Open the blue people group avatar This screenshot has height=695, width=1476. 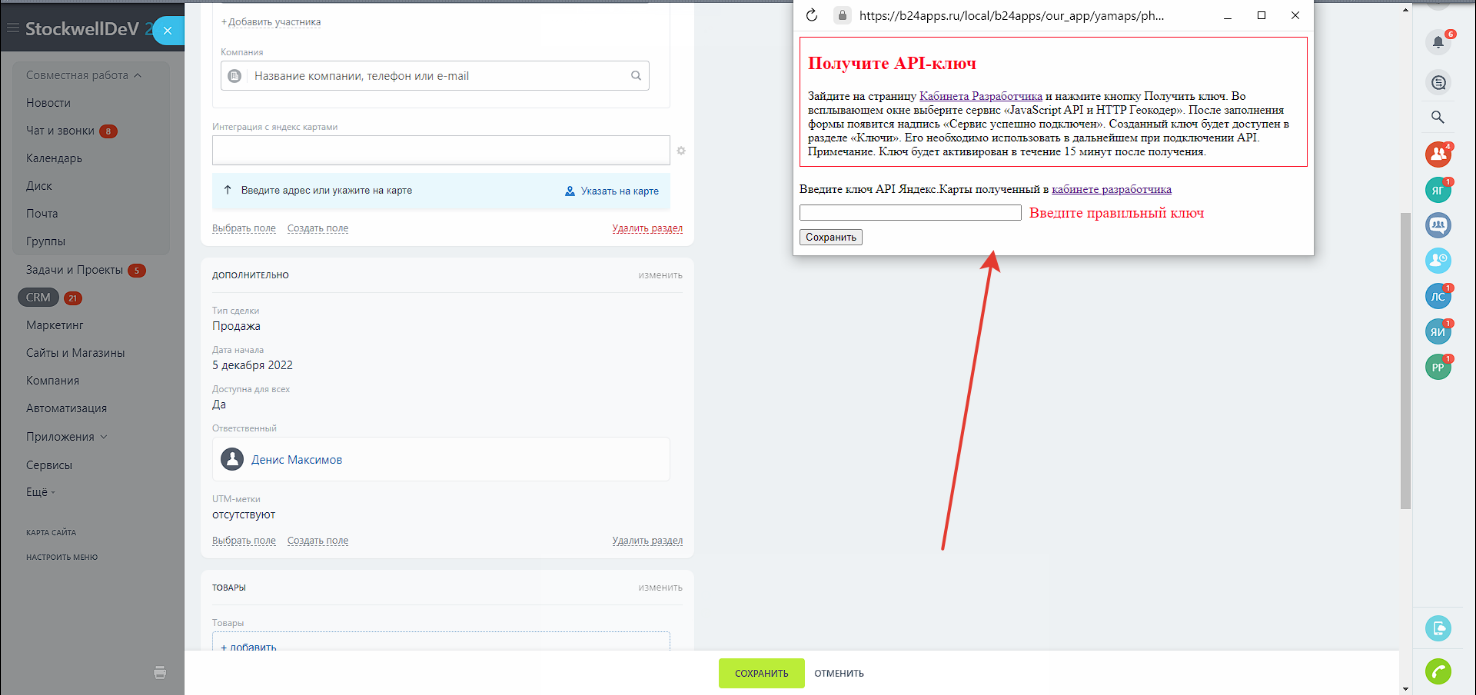tap(1438, 225)
